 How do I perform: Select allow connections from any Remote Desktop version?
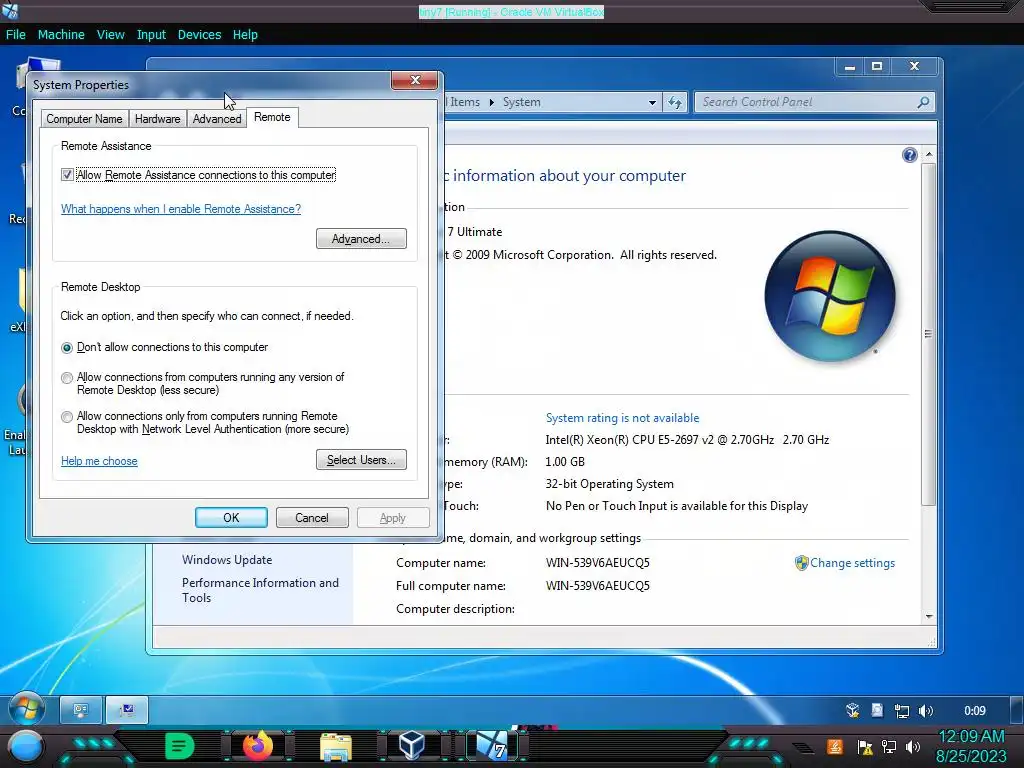pyautogui.click(x=67, y=377)
